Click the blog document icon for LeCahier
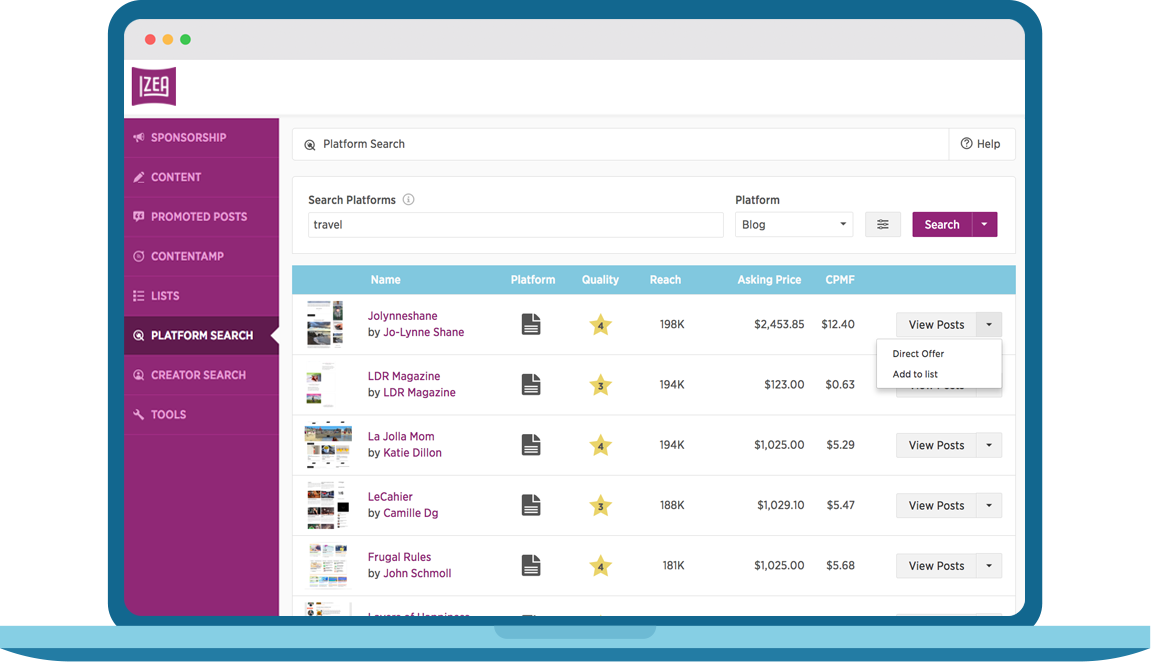 click(531, 504)
